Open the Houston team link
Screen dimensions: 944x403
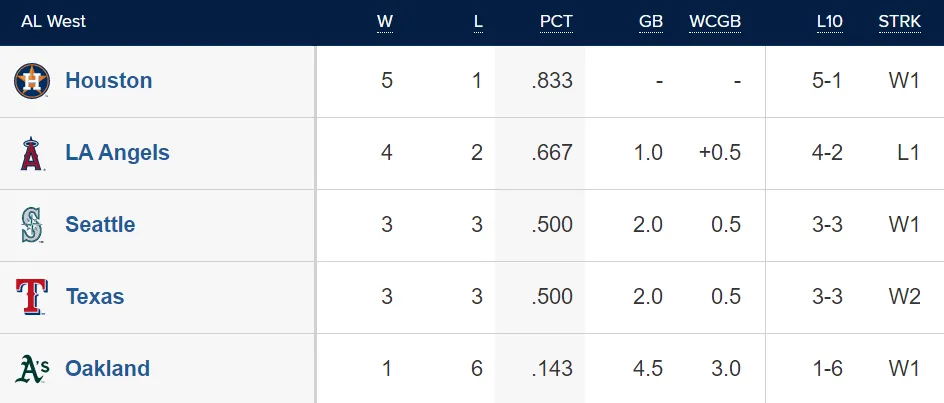coord(108,81)
